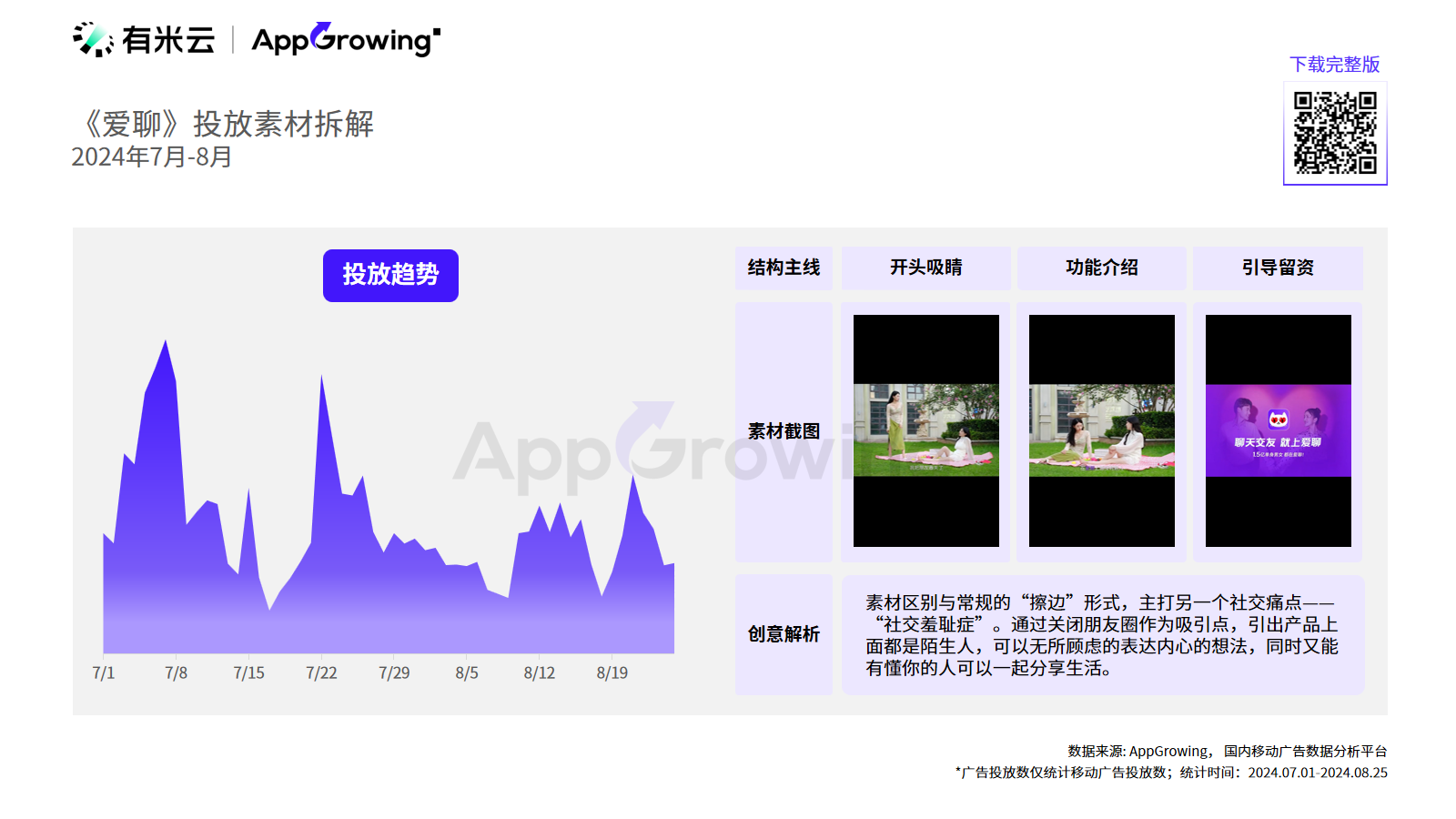Click the 有米云 logo icon
Viewport: 1456px width, 819px height.
93,39
